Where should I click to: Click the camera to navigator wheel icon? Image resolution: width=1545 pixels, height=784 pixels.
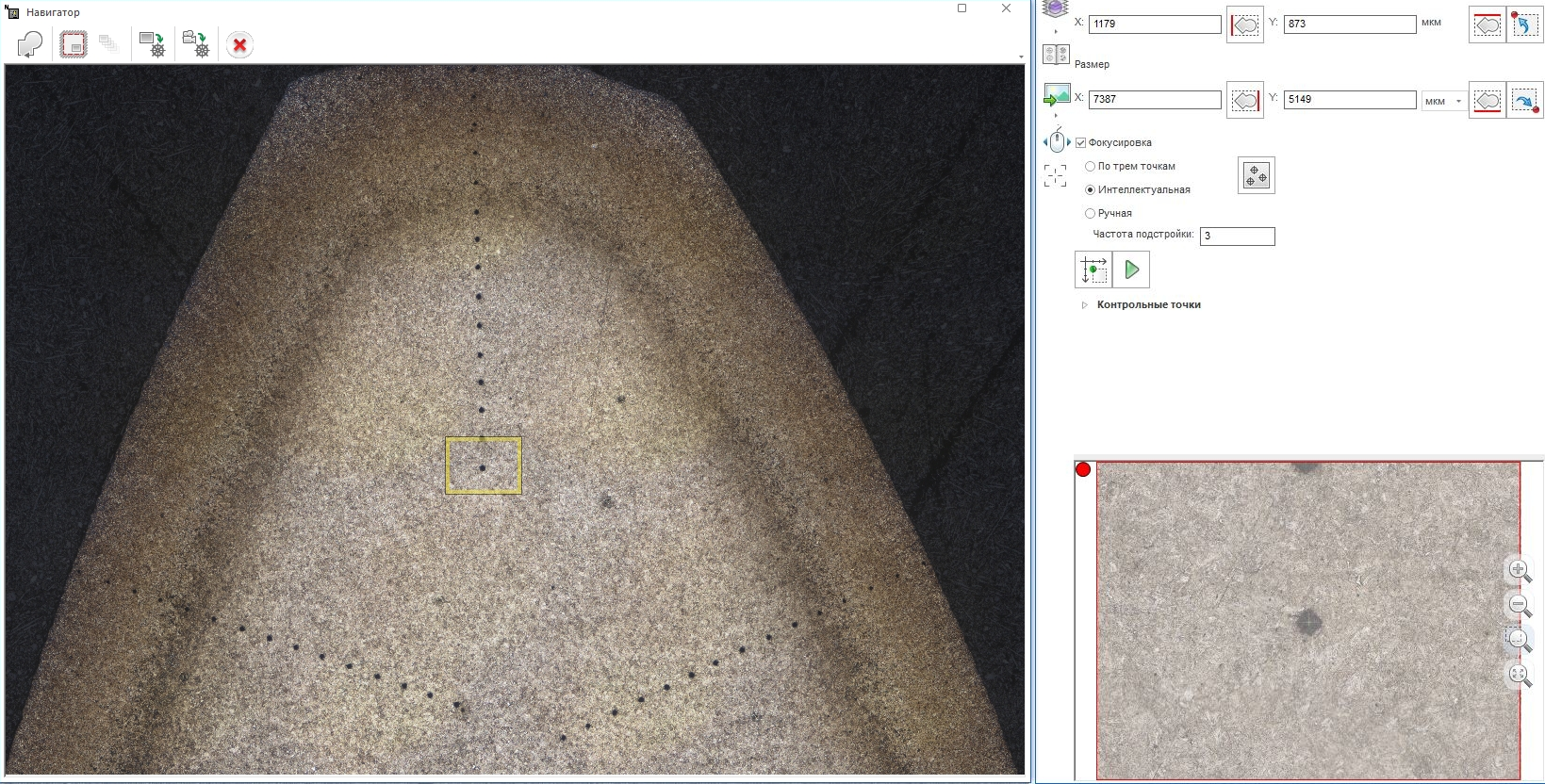(196, 44)
